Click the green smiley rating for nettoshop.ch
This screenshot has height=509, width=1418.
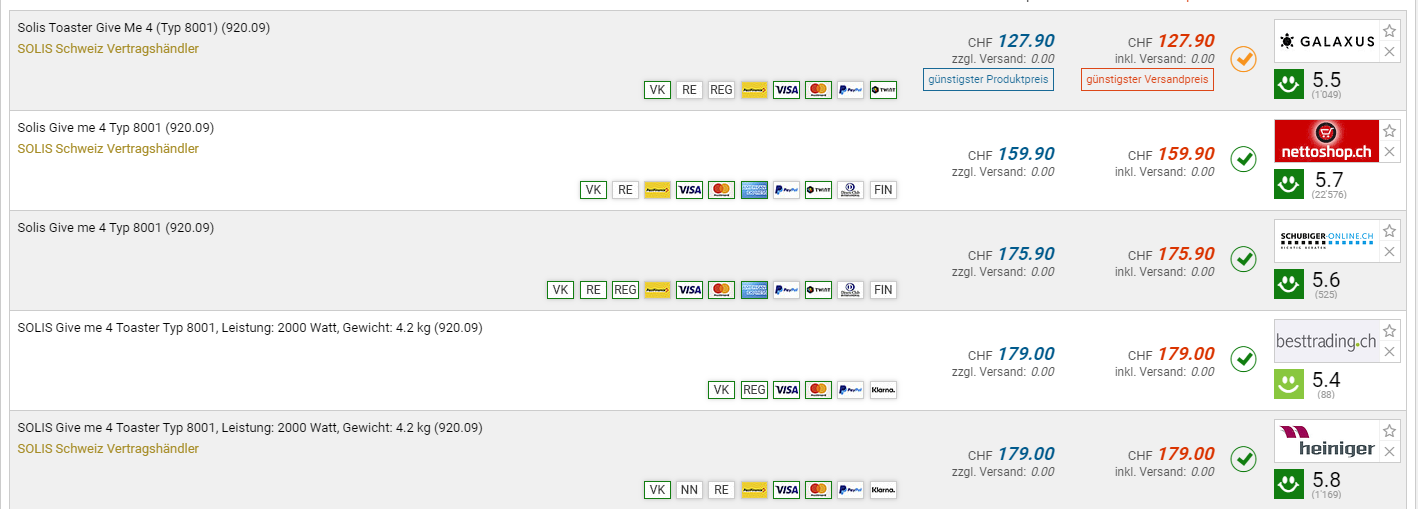pos(1289,184)
